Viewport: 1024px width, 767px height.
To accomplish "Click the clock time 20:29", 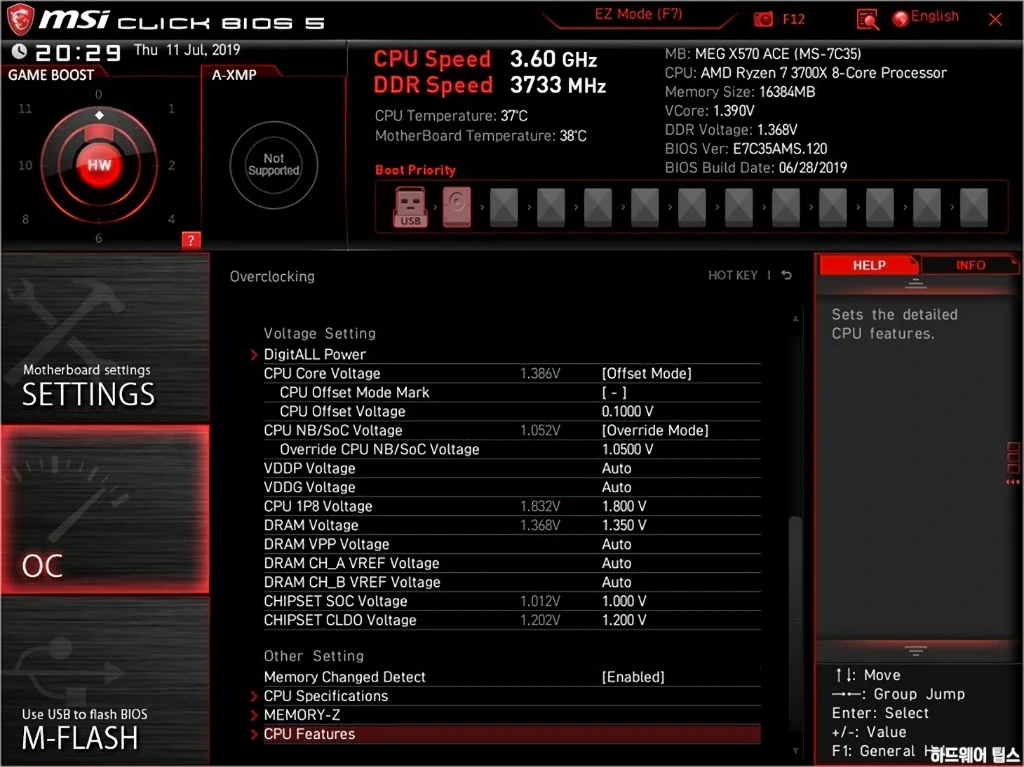I will point(78,52).
